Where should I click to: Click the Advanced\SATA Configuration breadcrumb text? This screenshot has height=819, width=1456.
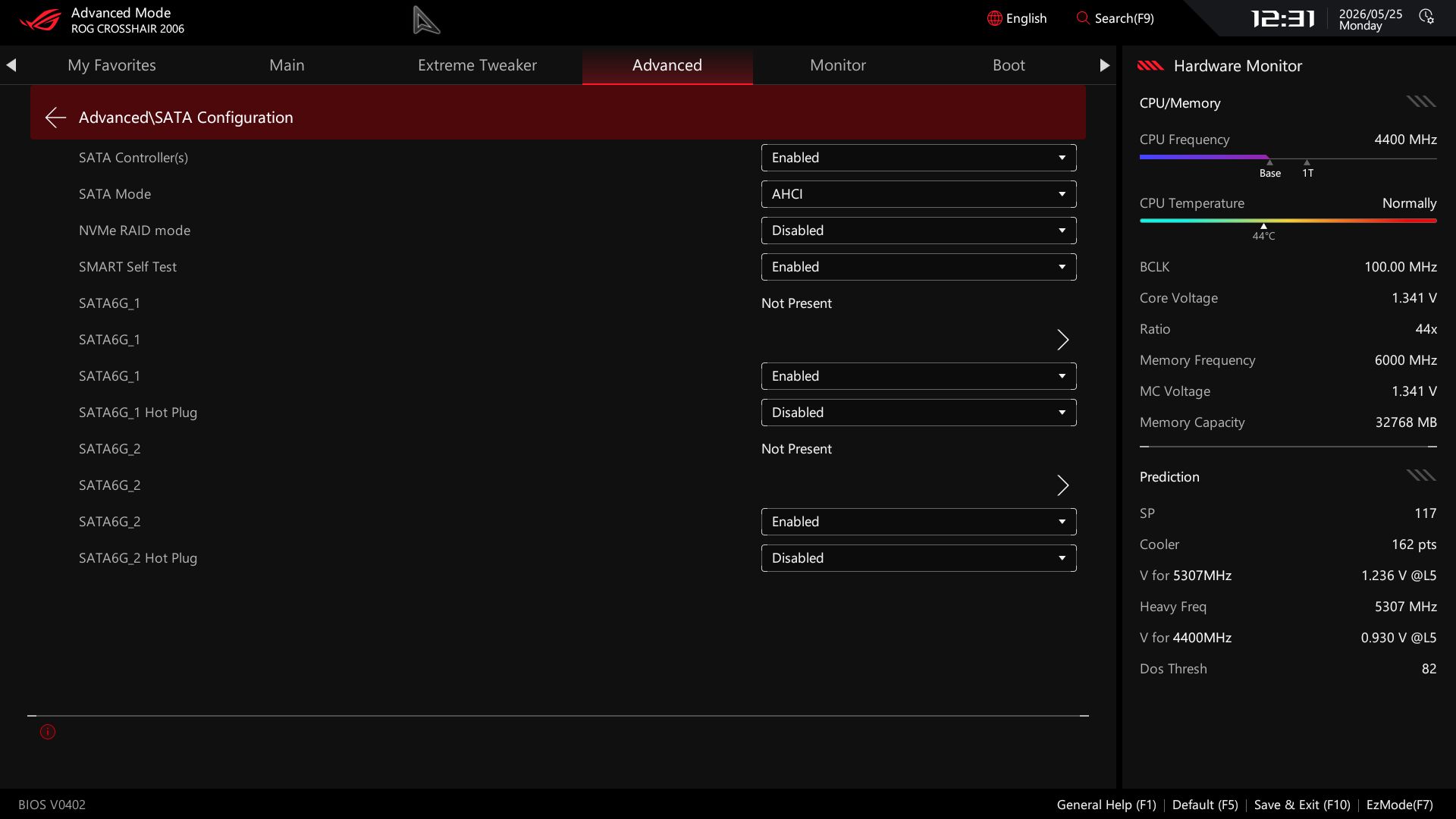click(186, 118)
